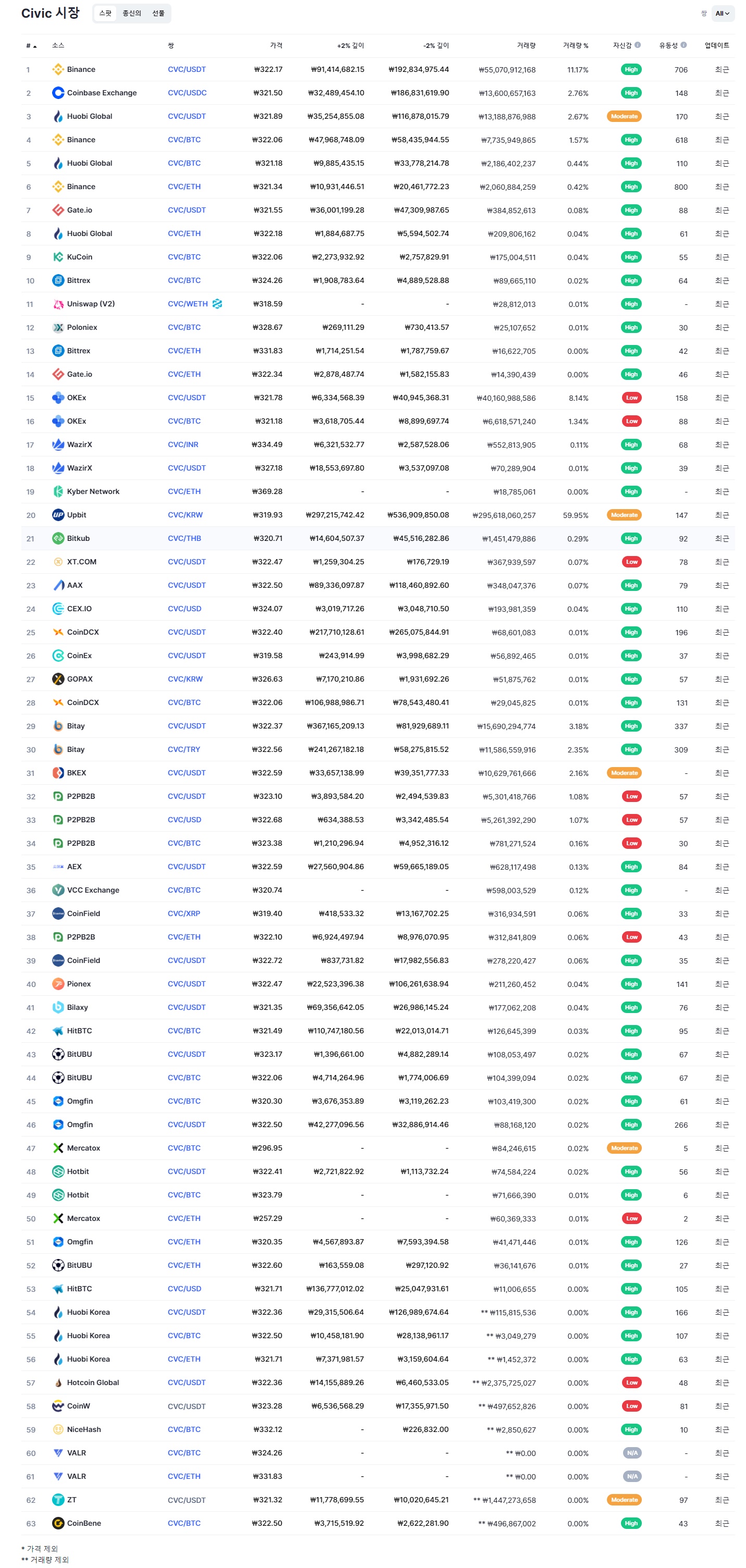The height and width of the screenshot is (1568, 746).
Task: Sort by 거래량 % column header
Action: (575, 46)
